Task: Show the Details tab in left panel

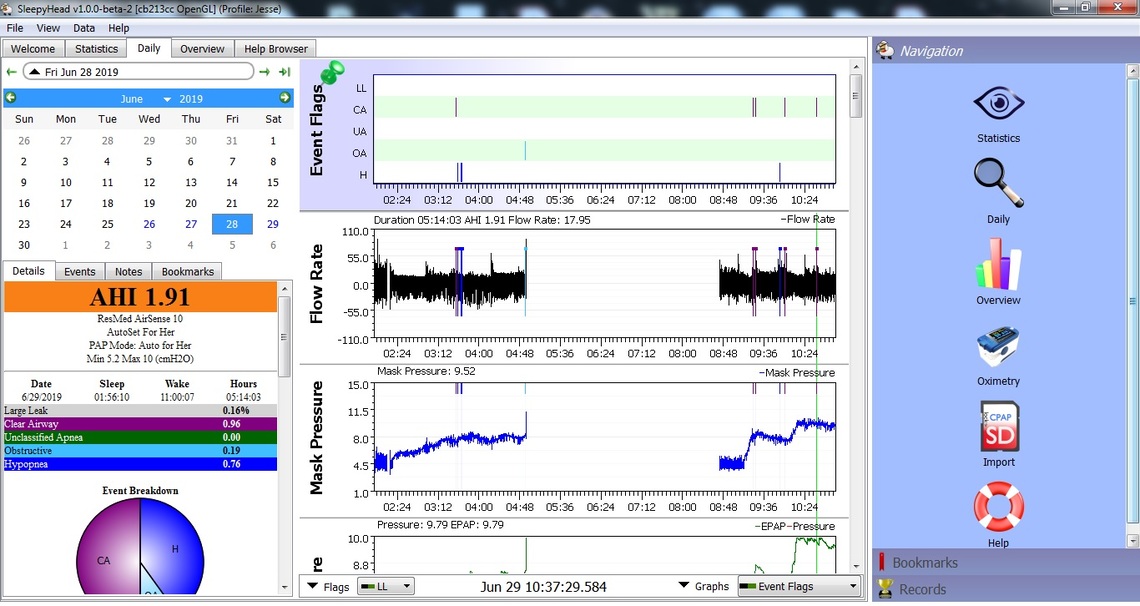Action: coord(28,271)
